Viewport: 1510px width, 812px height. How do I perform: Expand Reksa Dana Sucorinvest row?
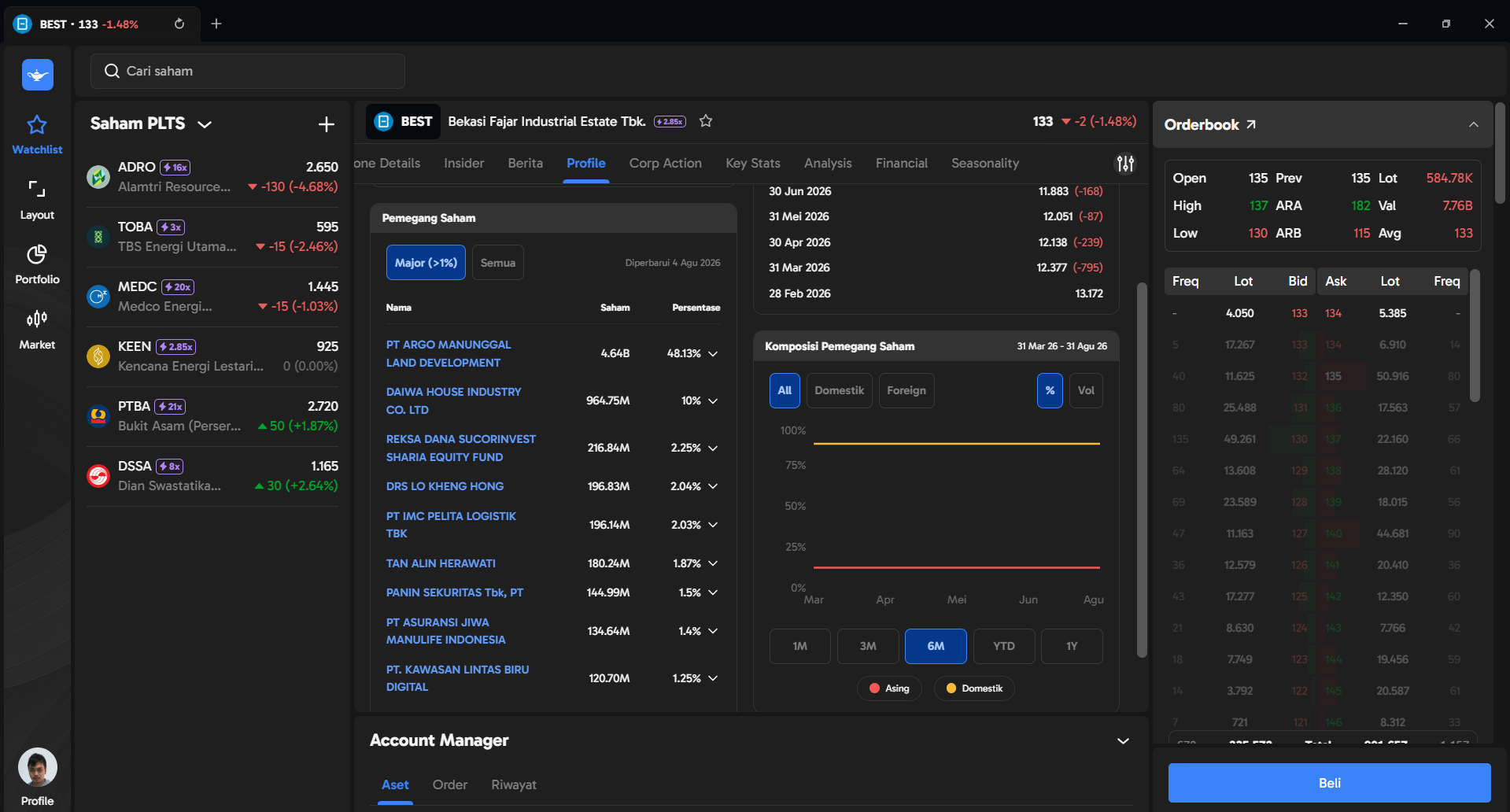[x=713, y=448]
